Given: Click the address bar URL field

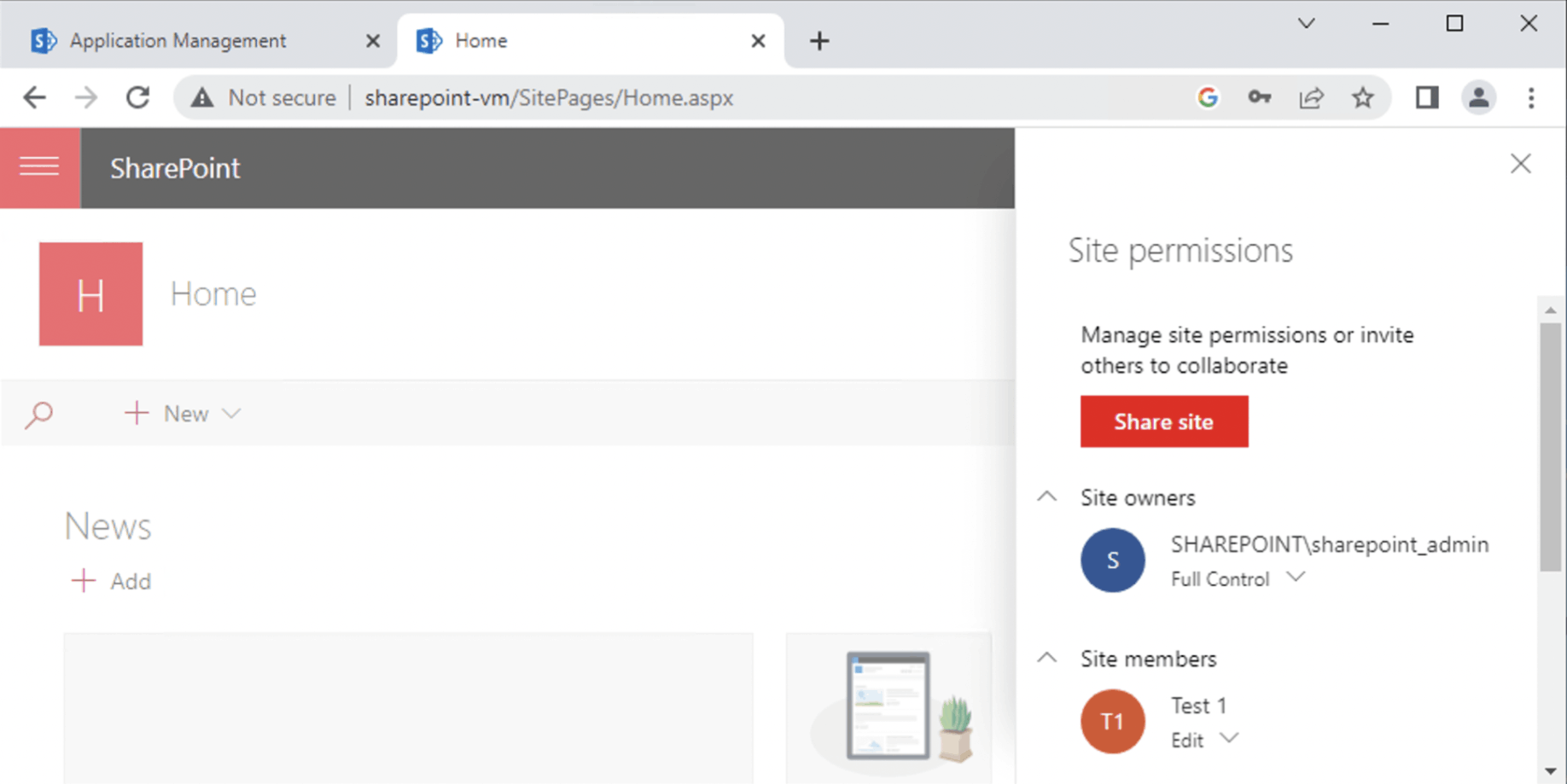Looking at the screenshot, I should coord(549,98).
